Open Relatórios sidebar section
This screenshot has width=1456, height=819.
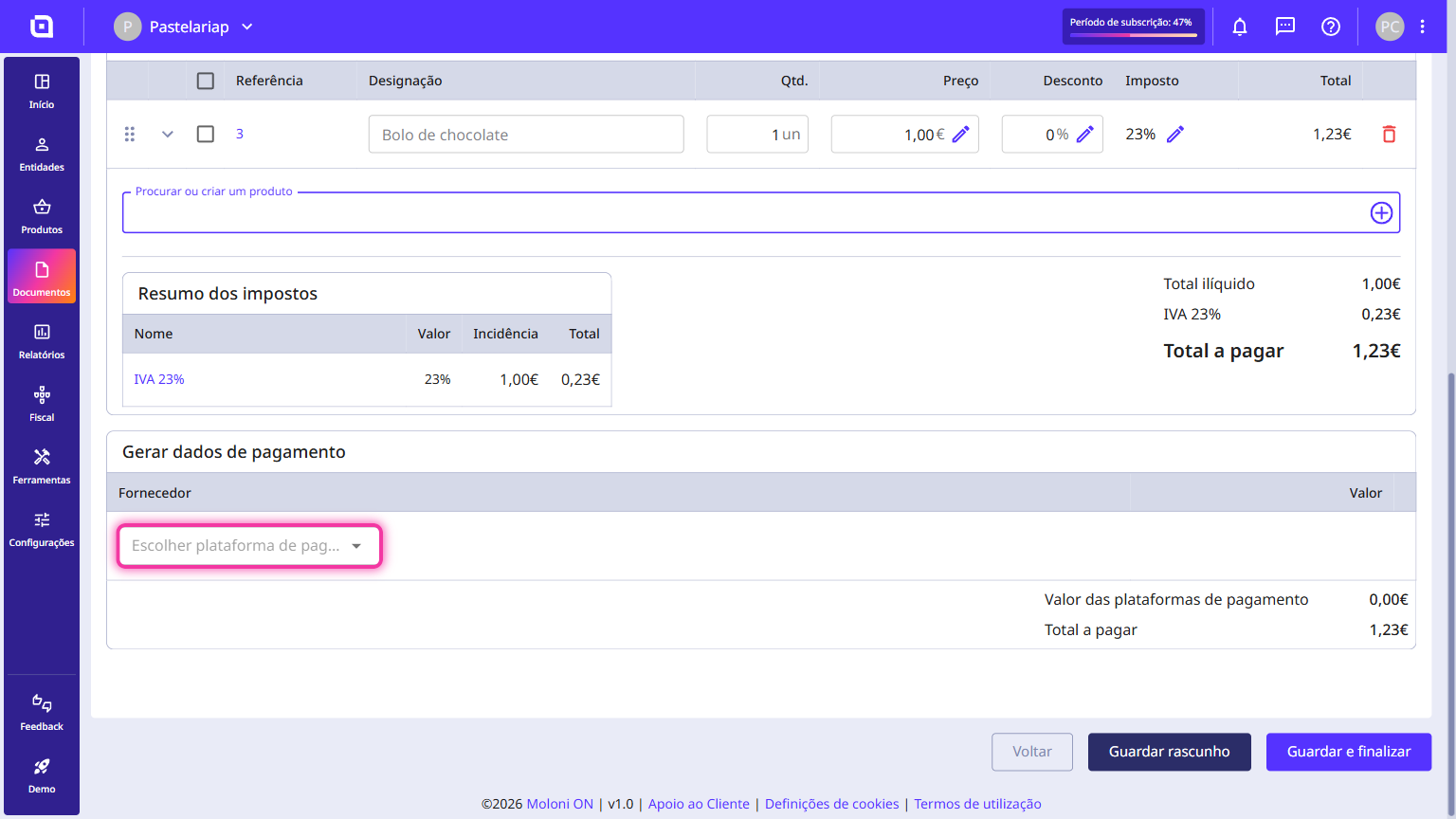click(42, 341)
